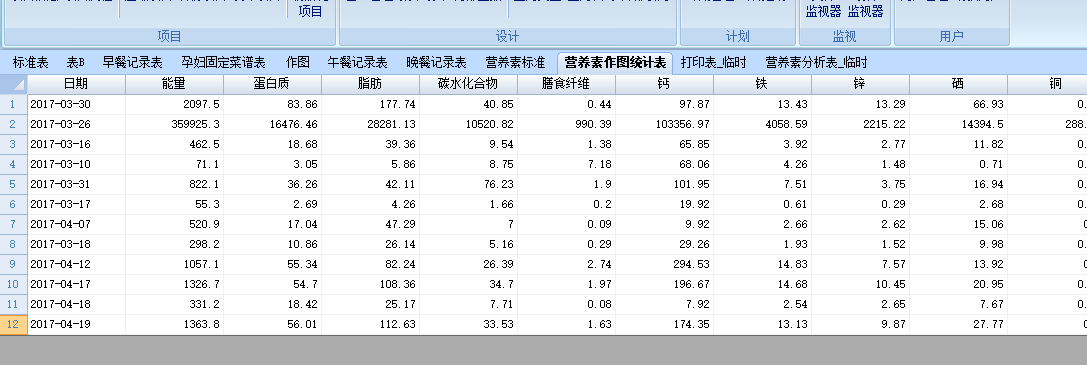Click date cell 2017-03-10
The width and height of the screenshot is (1087, 365).
tap(76, 165)
